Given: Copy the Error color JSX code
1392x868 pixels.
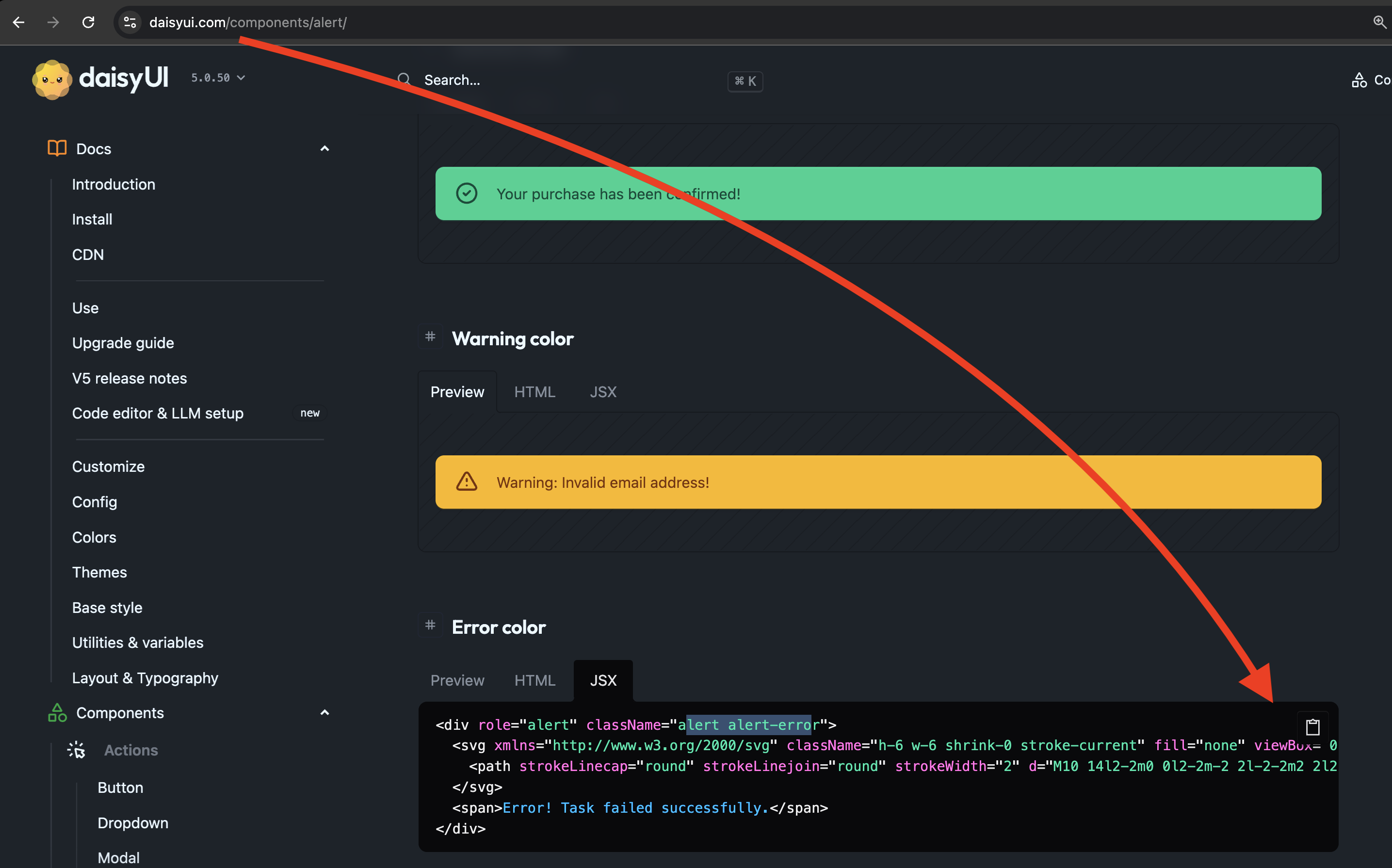Looking at the screenshot, I should click(1313, 727).
